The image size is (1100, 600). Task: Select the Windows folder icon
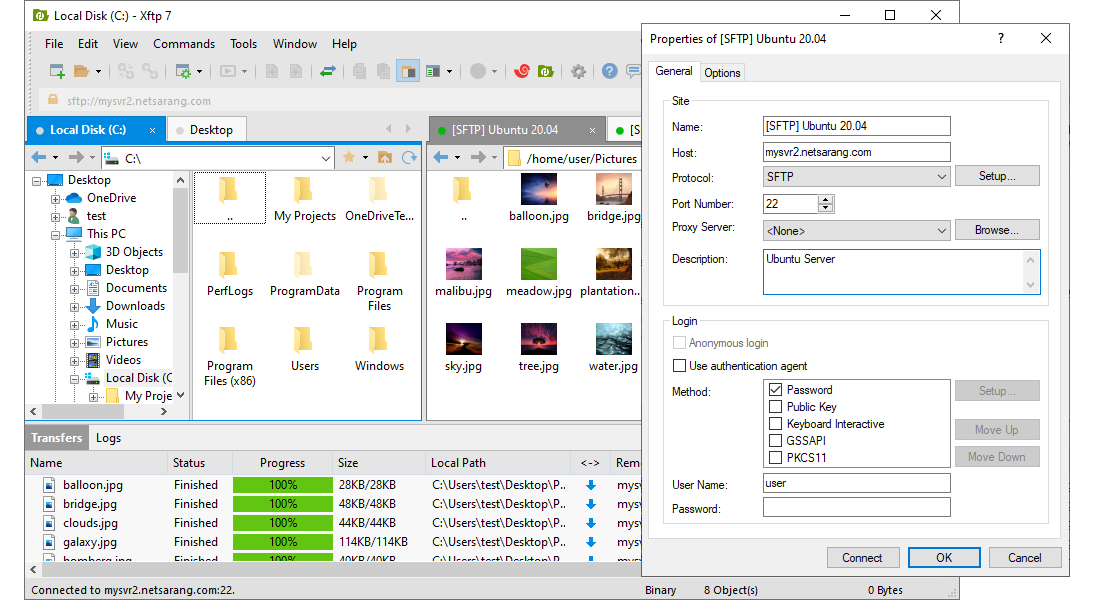379,340
